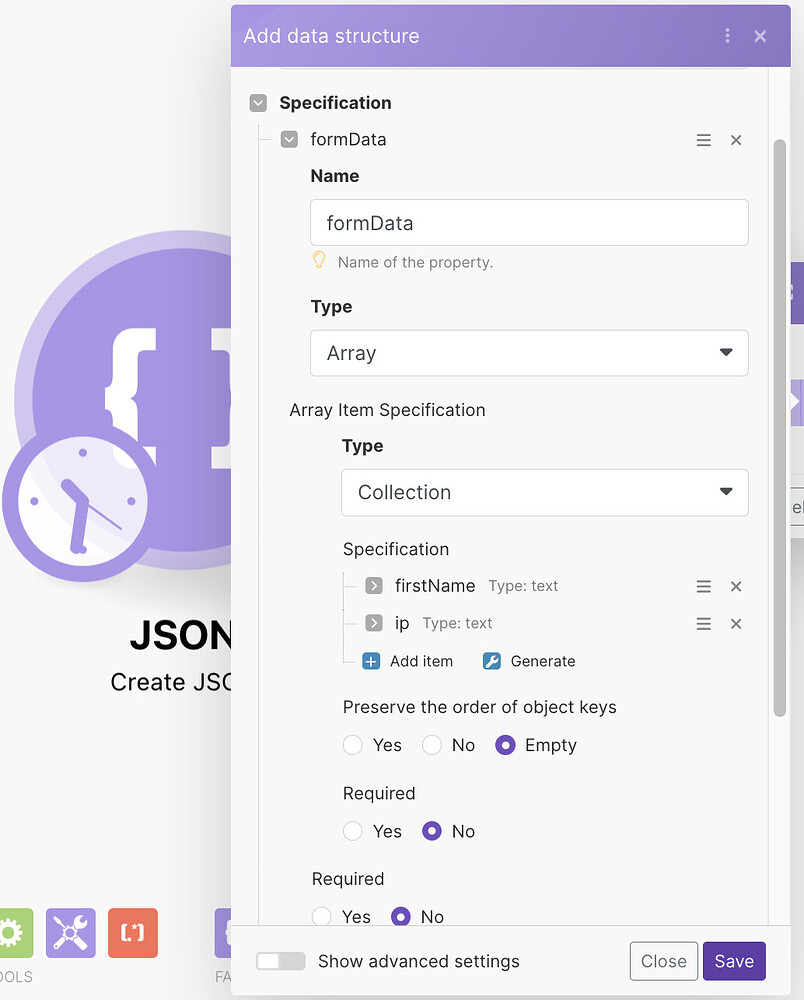The width and height of the screenshot is (804, 1000).
Task: Open the three-dot menu in dialog header
Action: click(x=727, y=36)
